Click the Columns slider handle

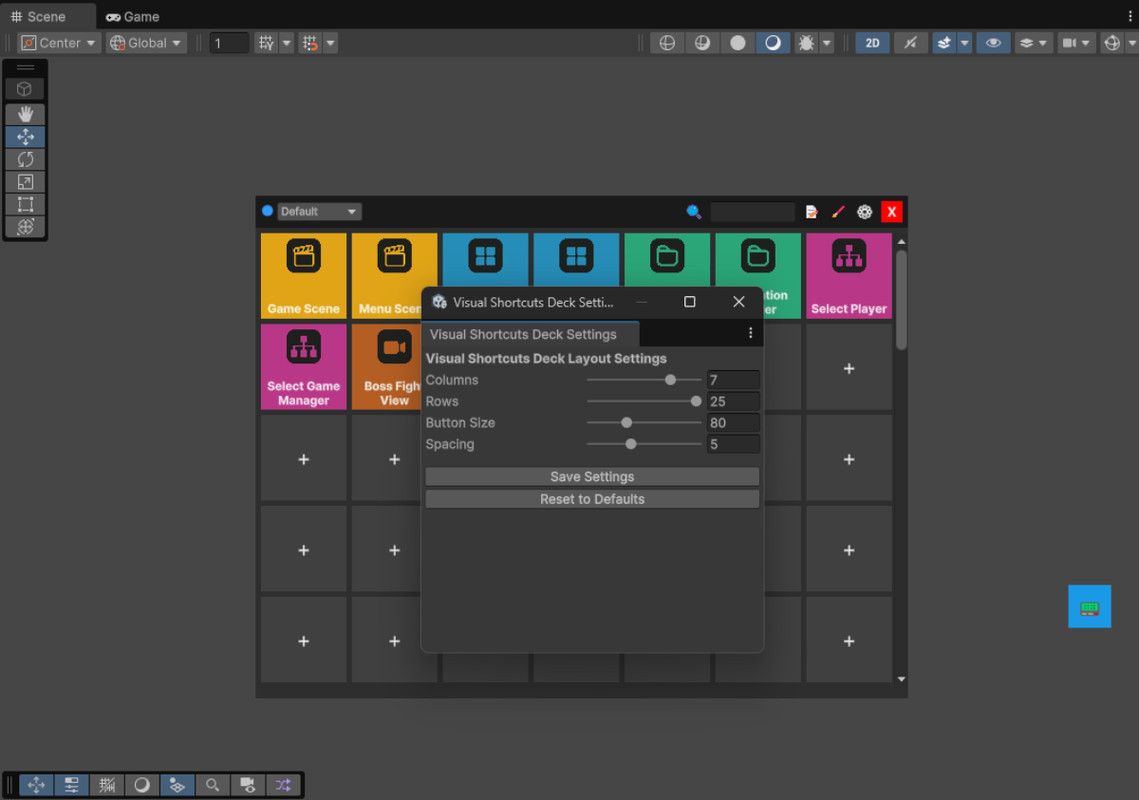671,380
